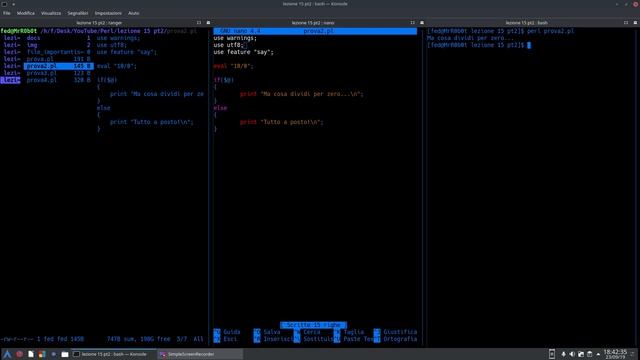Close the nano split pane icon
Viewport: 640px width, 360px height.
[422, 23]
